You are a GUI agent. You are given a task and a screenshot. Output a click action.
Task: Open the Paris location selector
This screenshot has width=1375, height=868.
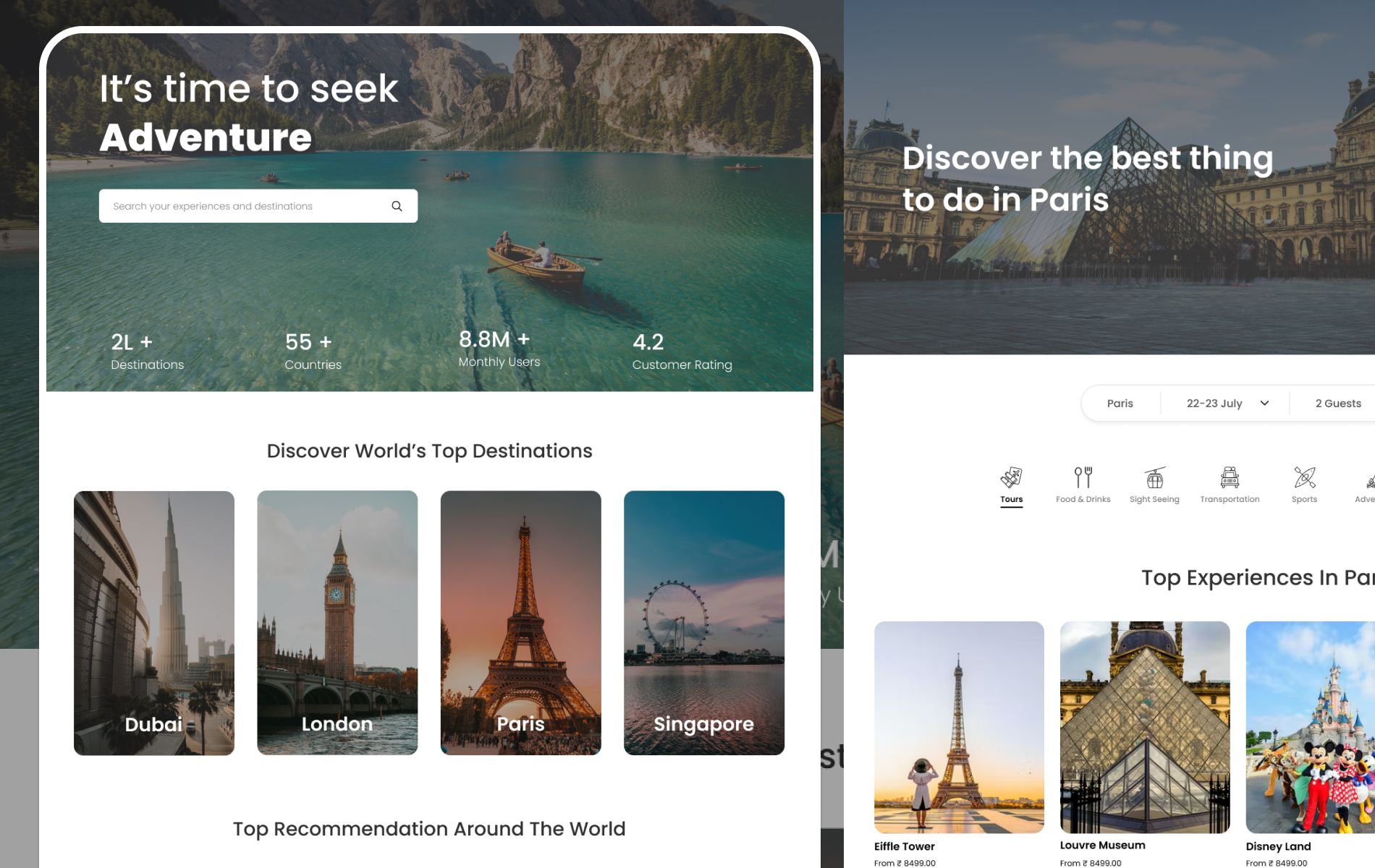[1120, 403]
